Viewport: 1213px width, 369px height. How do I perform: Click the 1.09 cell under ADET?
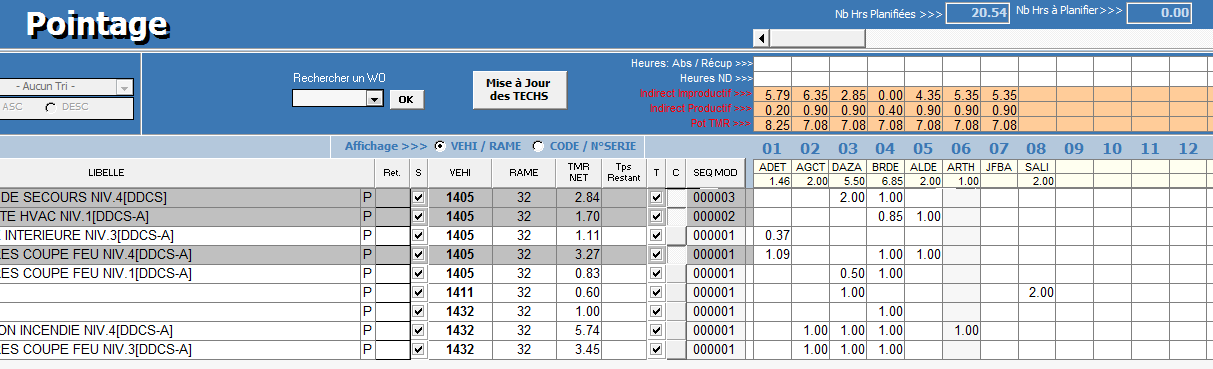[772, 255]
